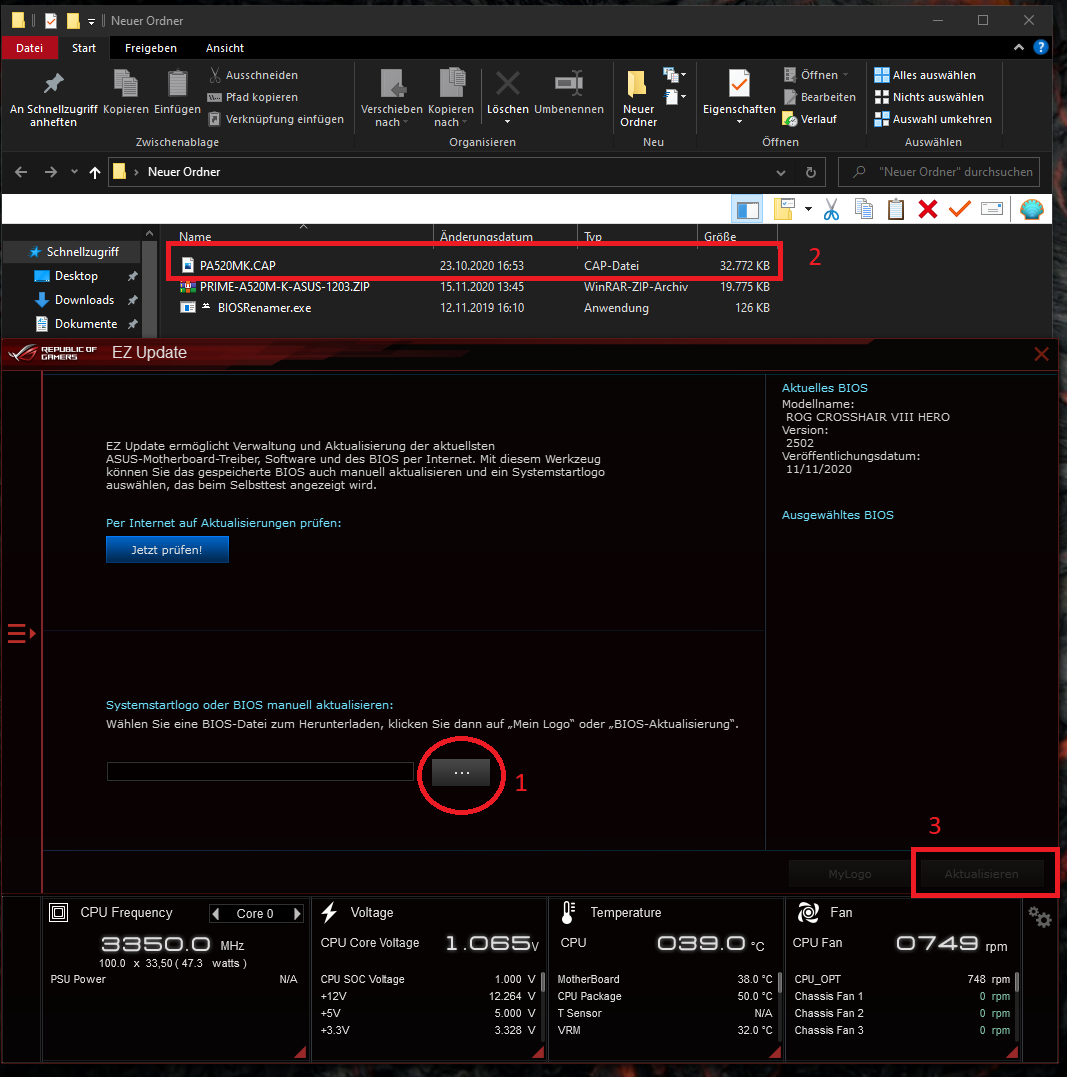This screenshot has width=1067, height=1077.
Task: Click the Einfügen ribbon icon
Action: 177,93
